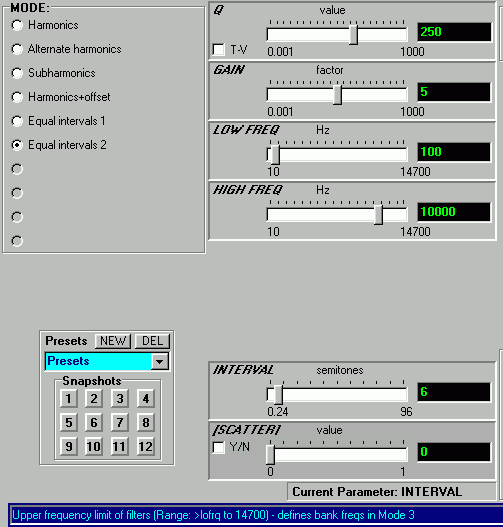
Task: Create a new preset with NEW button
Action: [x=113, y=341]
